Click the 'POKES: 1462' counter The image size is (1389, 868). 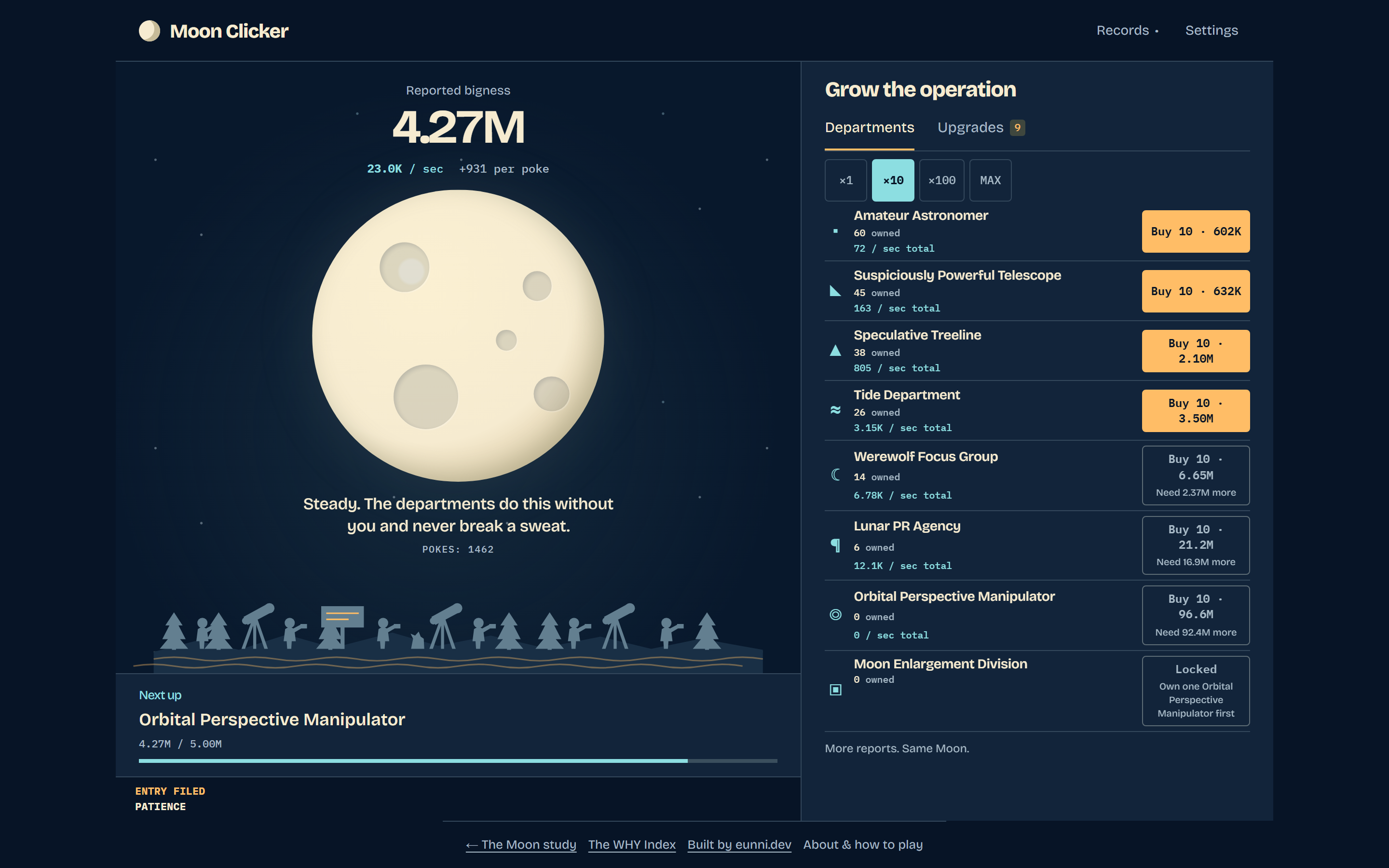click(458, 549)
